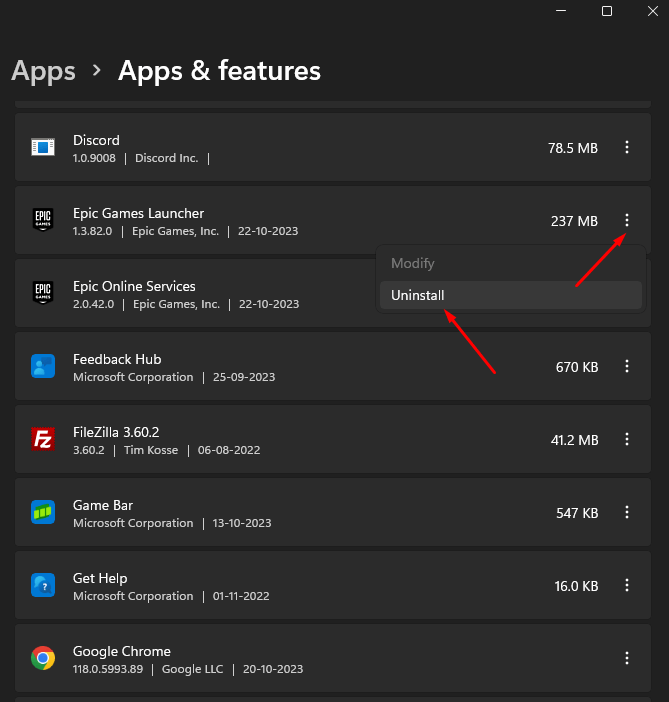669x702 pixels.
Task: Click the Google Chrome icon
Action: (42, 658)
